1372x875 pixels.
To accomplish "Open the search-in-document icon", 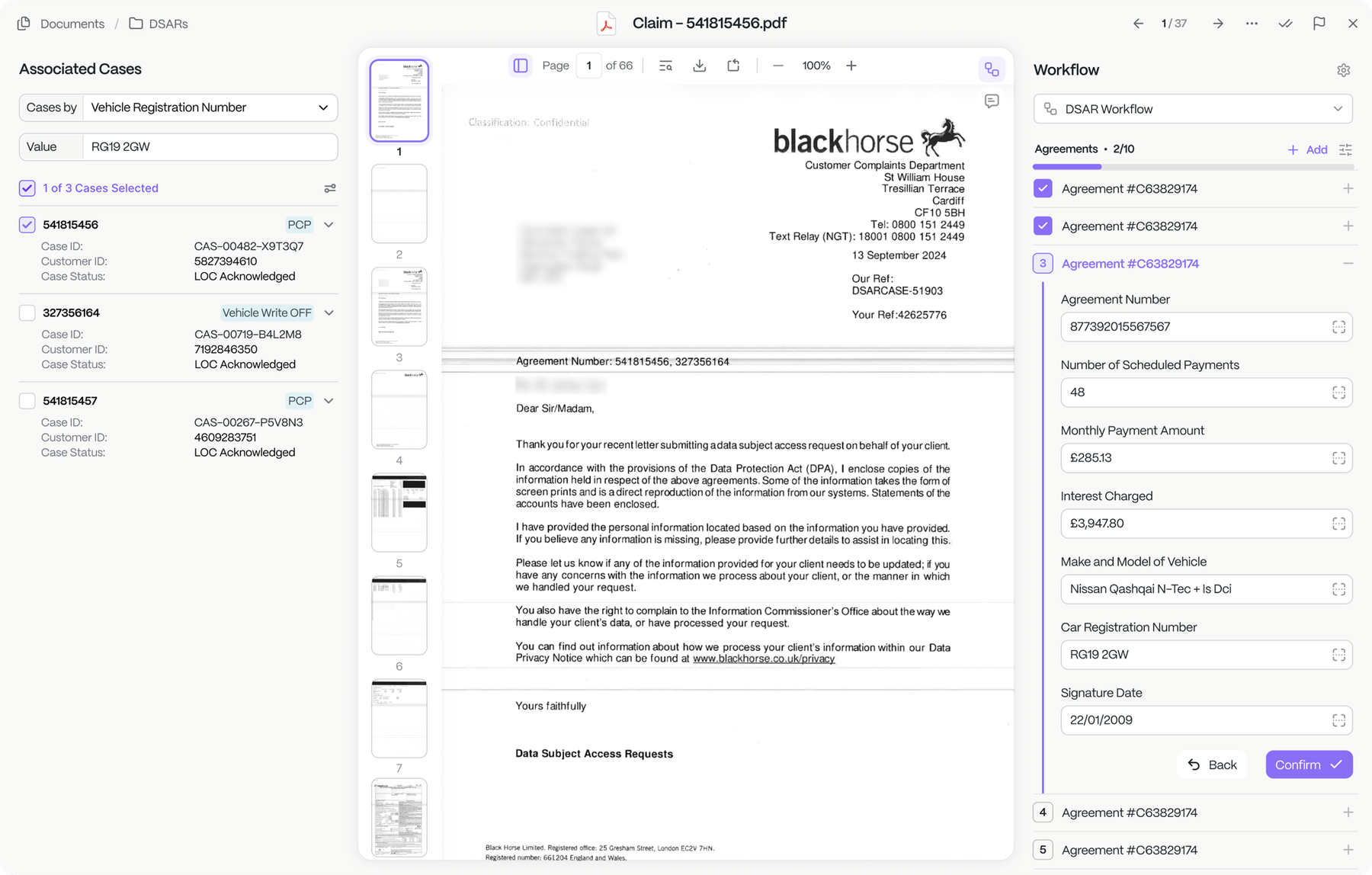I will [x=665, y=66].
